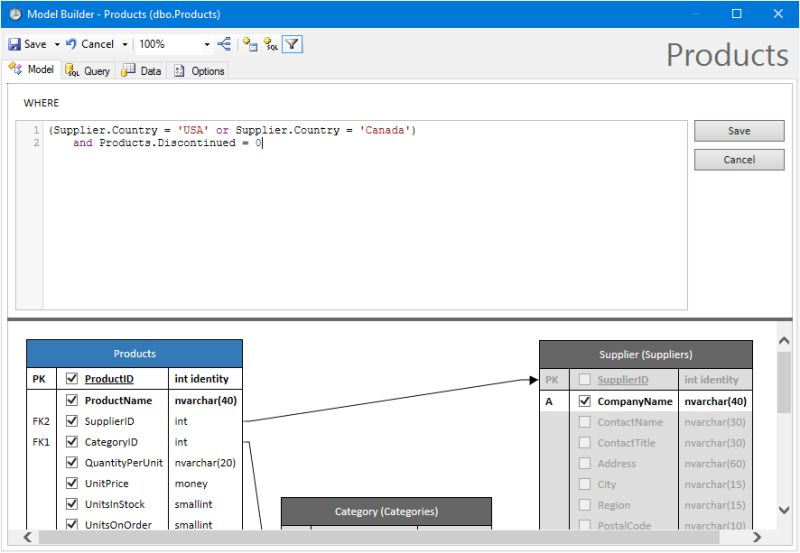Check the Supplier table SupplierID checkbox
Image resolution: width=800 pixels, height=553 pixels.
point(585,380)
